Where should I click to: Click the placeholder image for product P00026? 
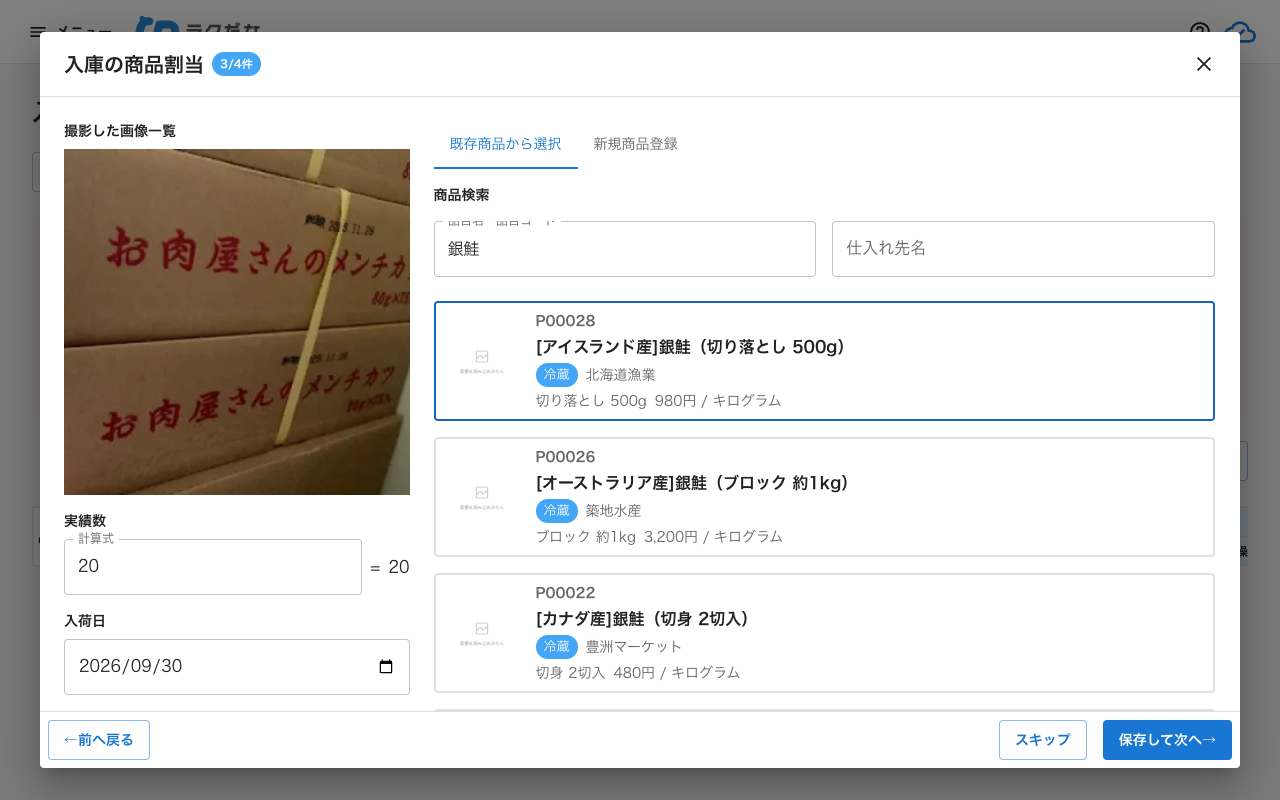[x=482, y=497]
